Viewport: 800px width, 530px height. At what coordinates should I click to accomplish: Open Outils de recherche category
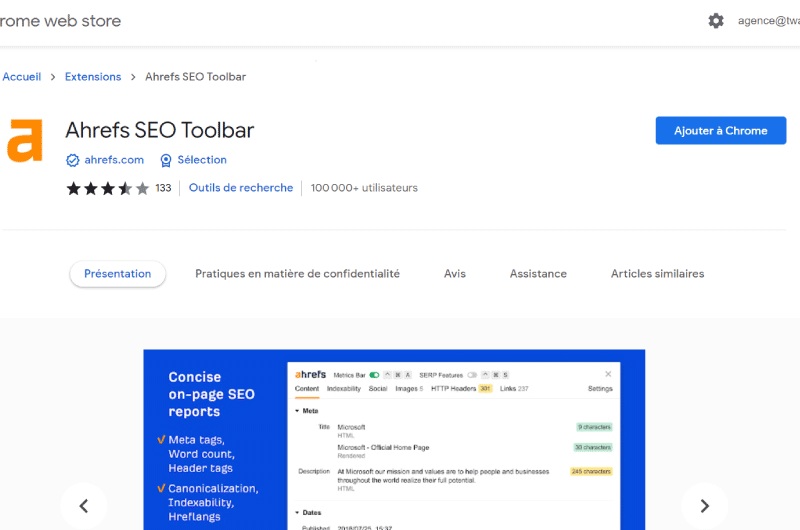coord(241,188)
